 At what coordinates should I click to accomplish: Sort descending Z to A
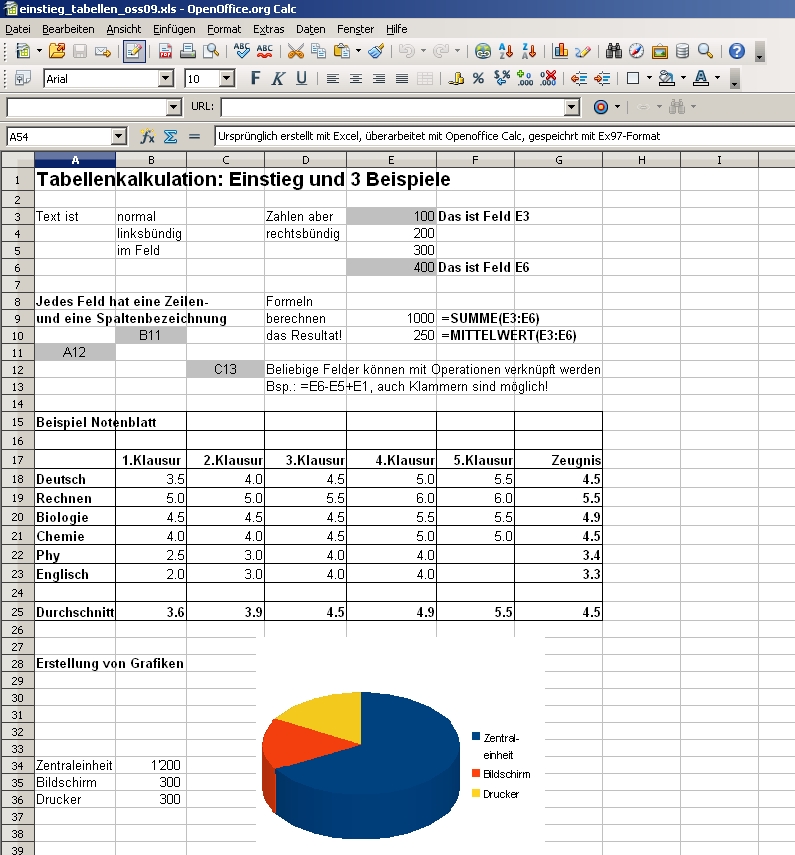tap(529, 51)
